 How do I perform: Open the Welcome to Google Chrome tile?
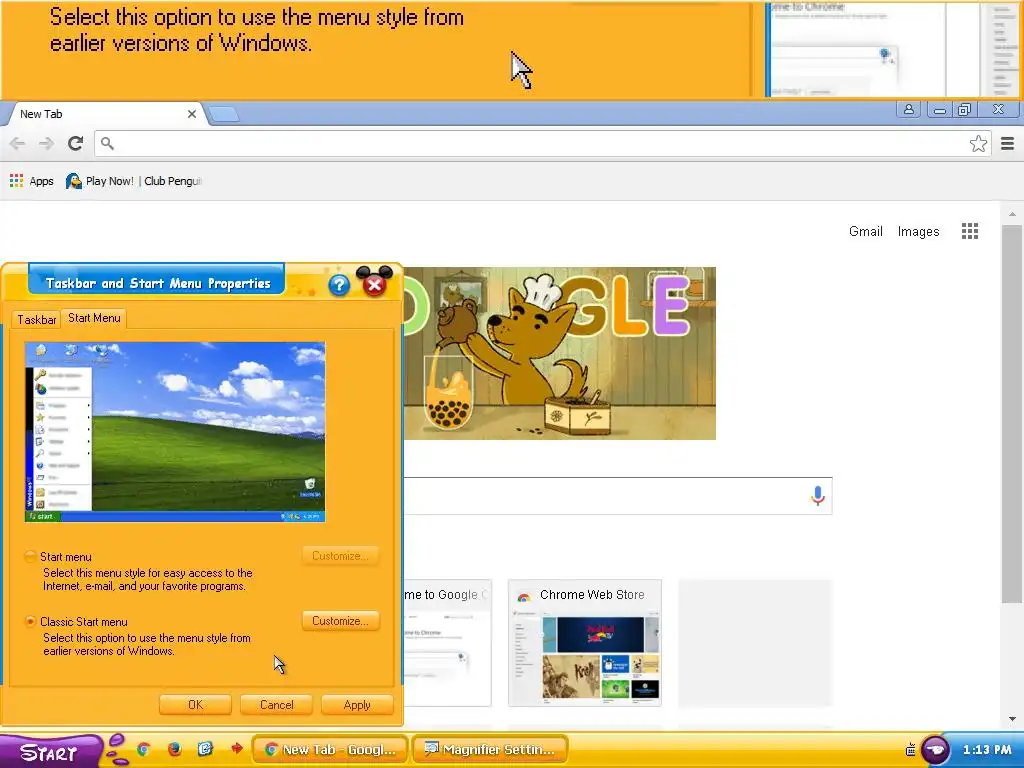(447, 643)
